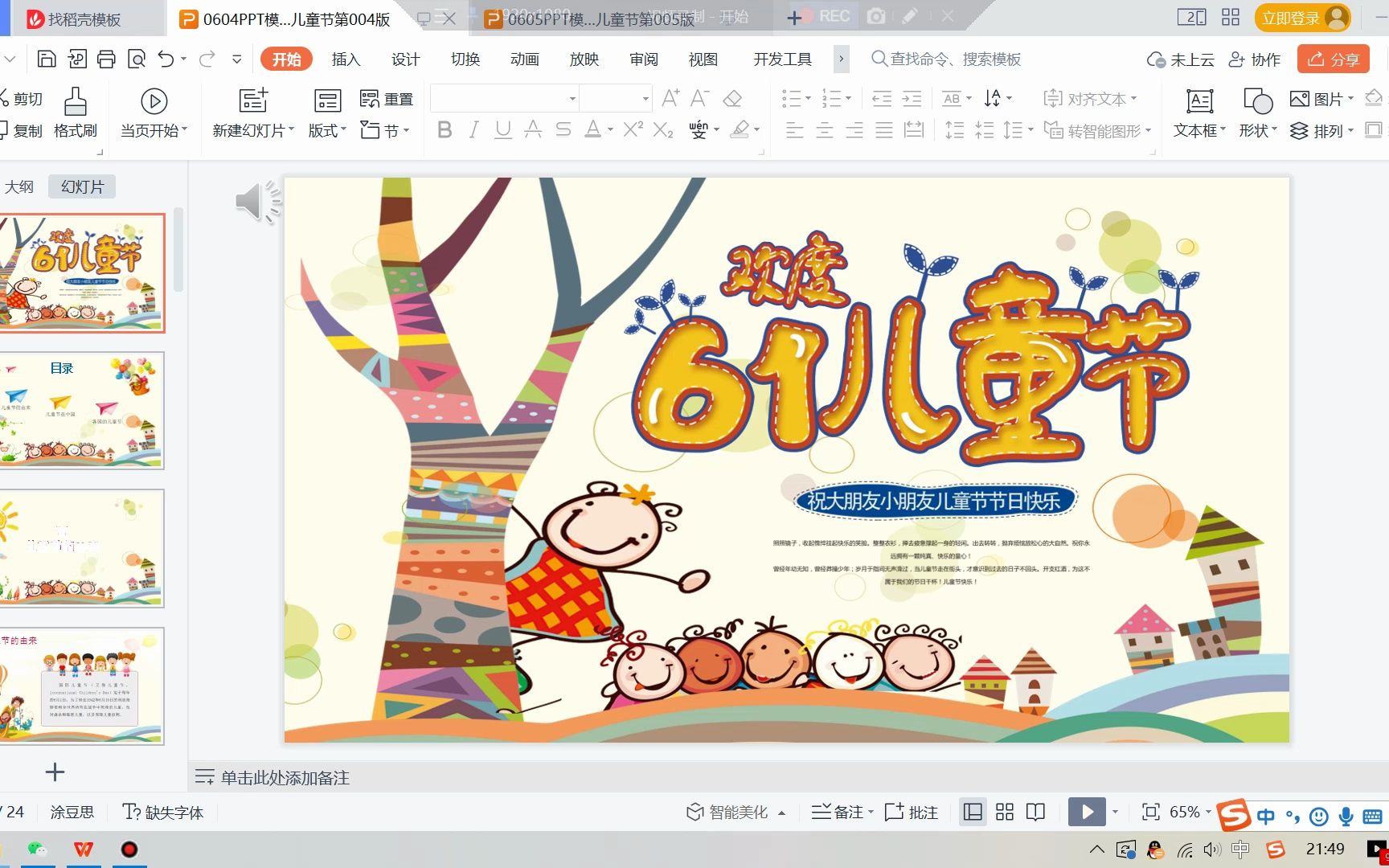Switch to the 大纲 outline panel tab

20,186
